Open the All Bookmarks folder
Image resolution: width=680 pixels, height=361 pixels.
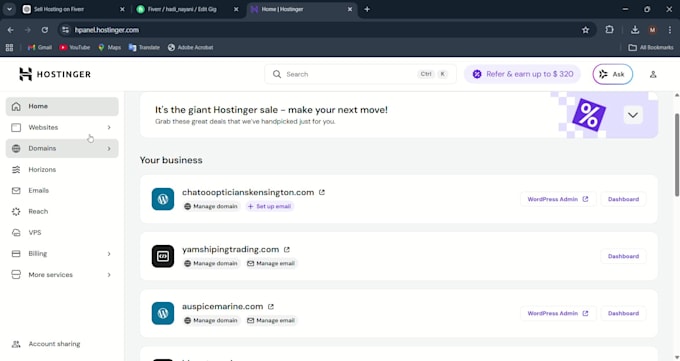(651, 48)
